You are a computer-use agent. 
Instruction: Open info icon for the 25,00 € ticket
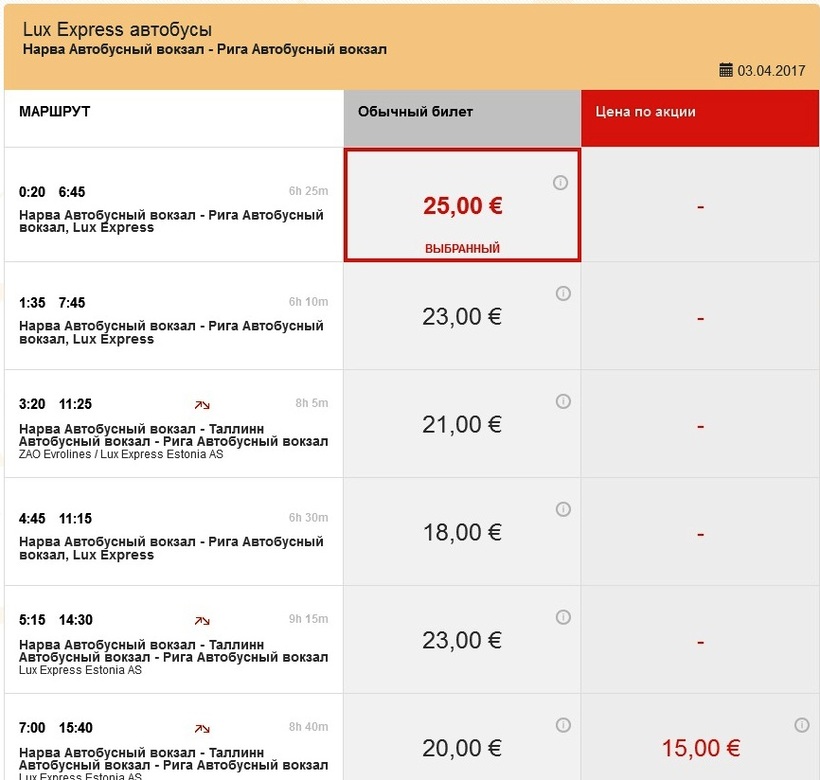pyautogui.click(x=560, y=183)
